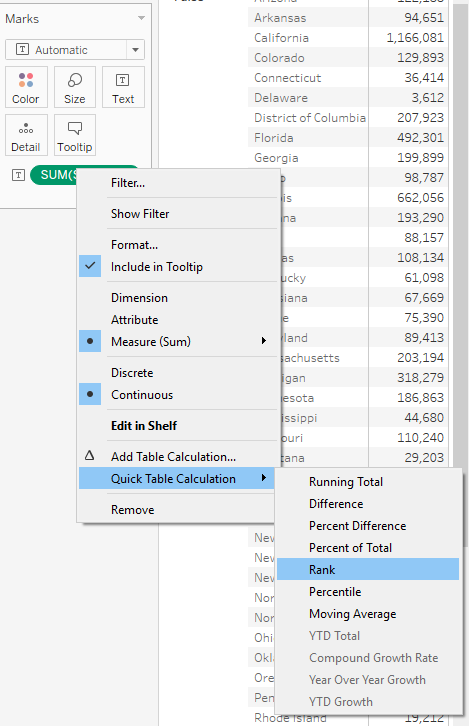Select the Connecticut row label
Viewport: 472px width, 726px height.
point(287,78)
